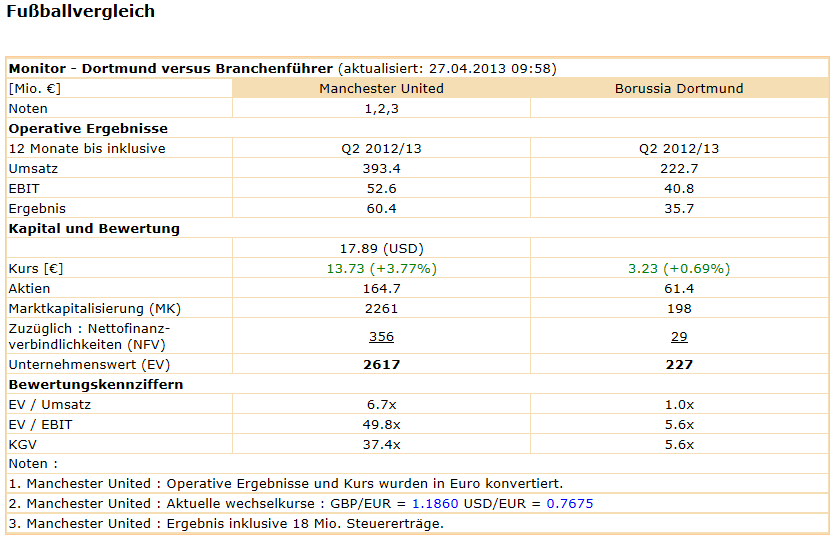
Task: Click Marktkapitalisierung value 2261
Action: (381, 309)
